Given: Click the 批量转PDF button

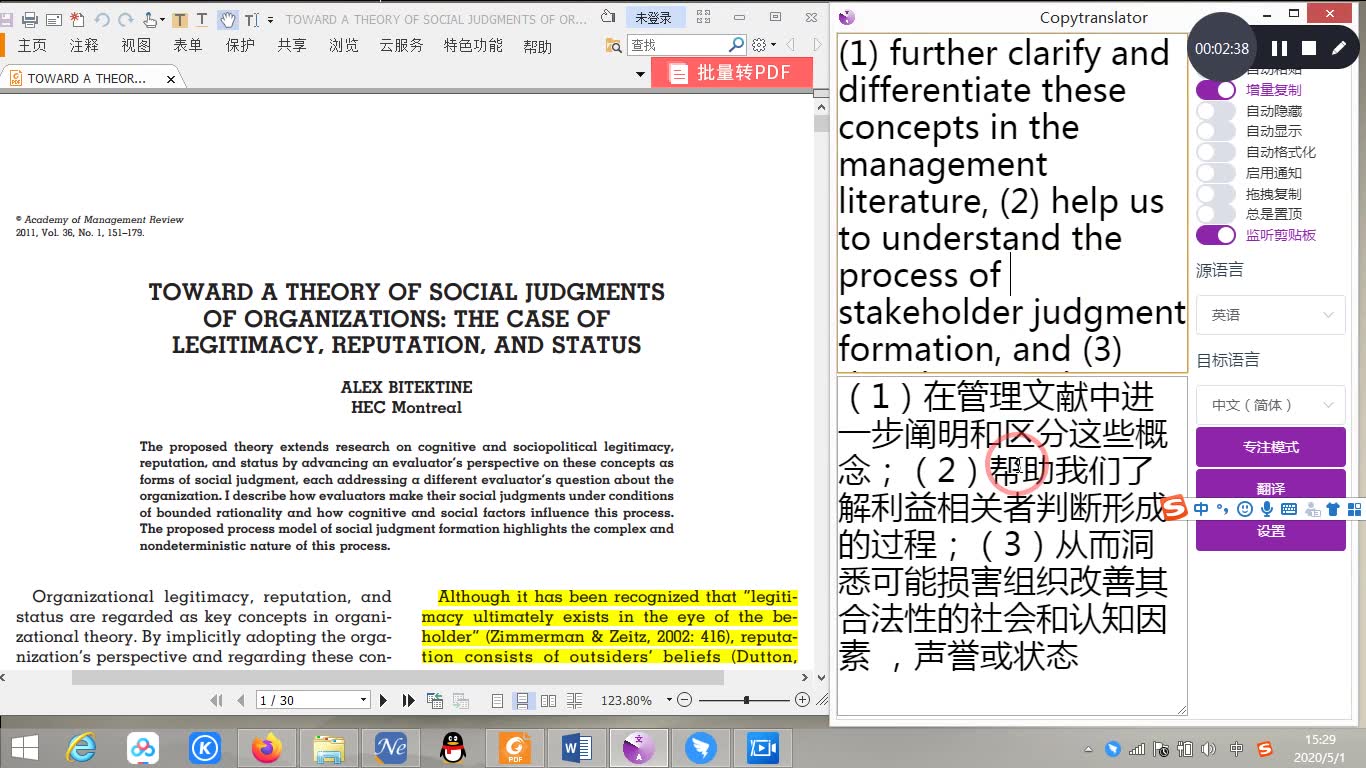Looking at the screenshot, I should click(x=730, y=73).
